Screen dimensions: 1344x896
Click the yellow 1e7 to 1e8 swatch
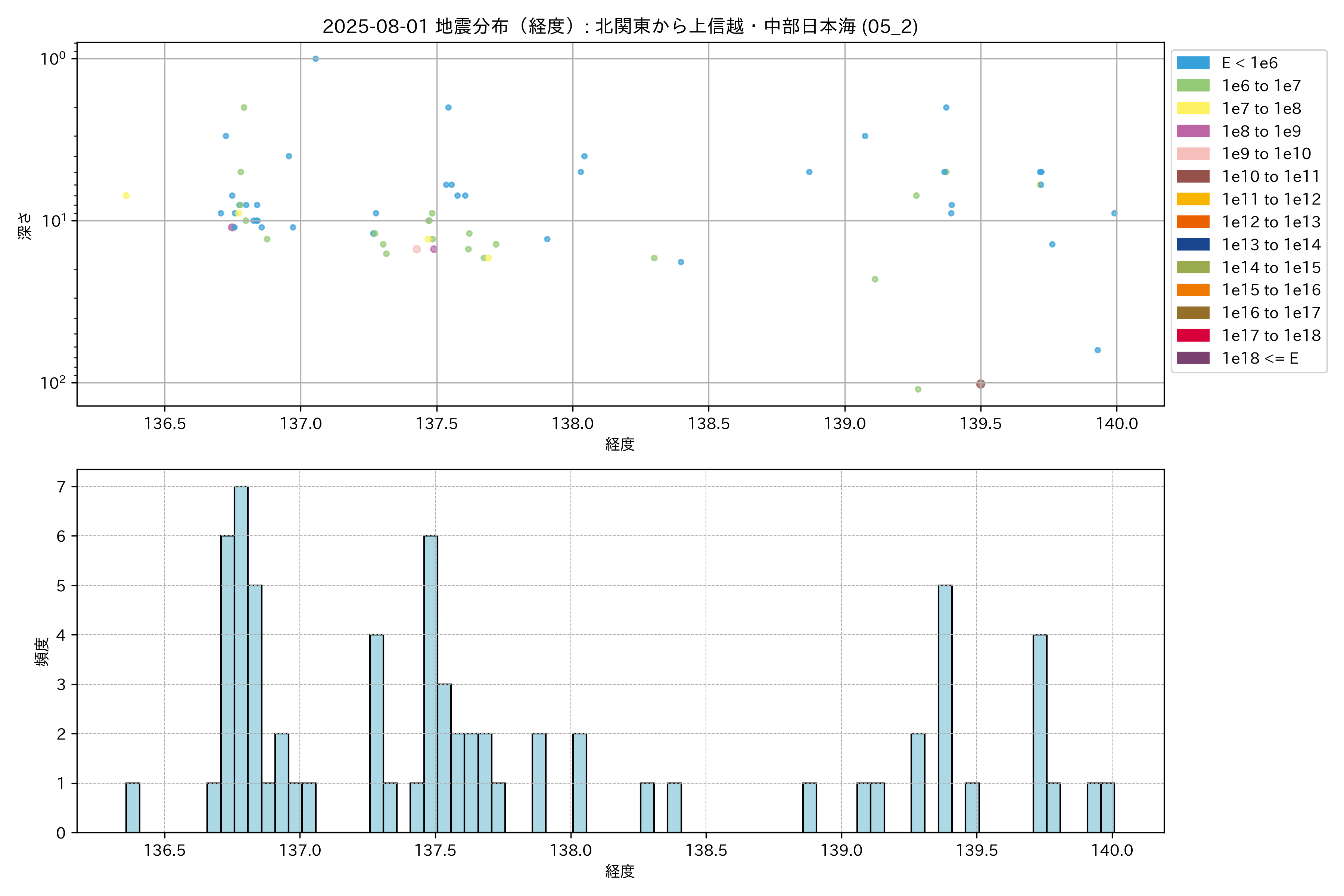(1192, 109)
